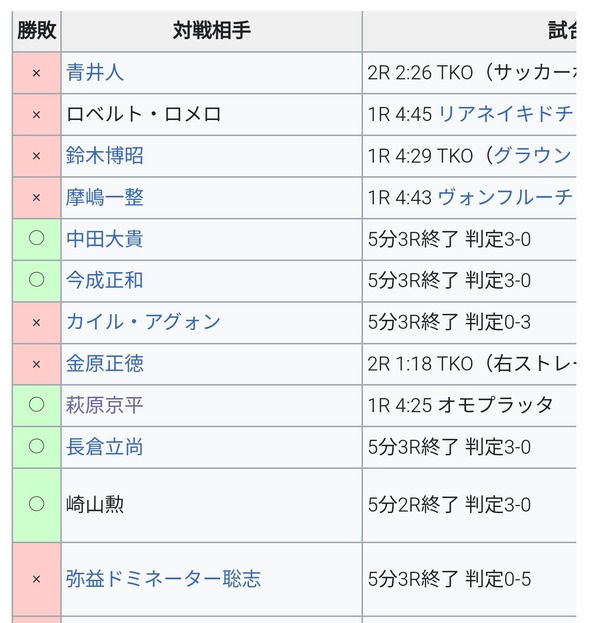The width and height of the screenshot is (600, 623).
Task: Visit the カイル・アグォン link
Action: tap(143, 322)
